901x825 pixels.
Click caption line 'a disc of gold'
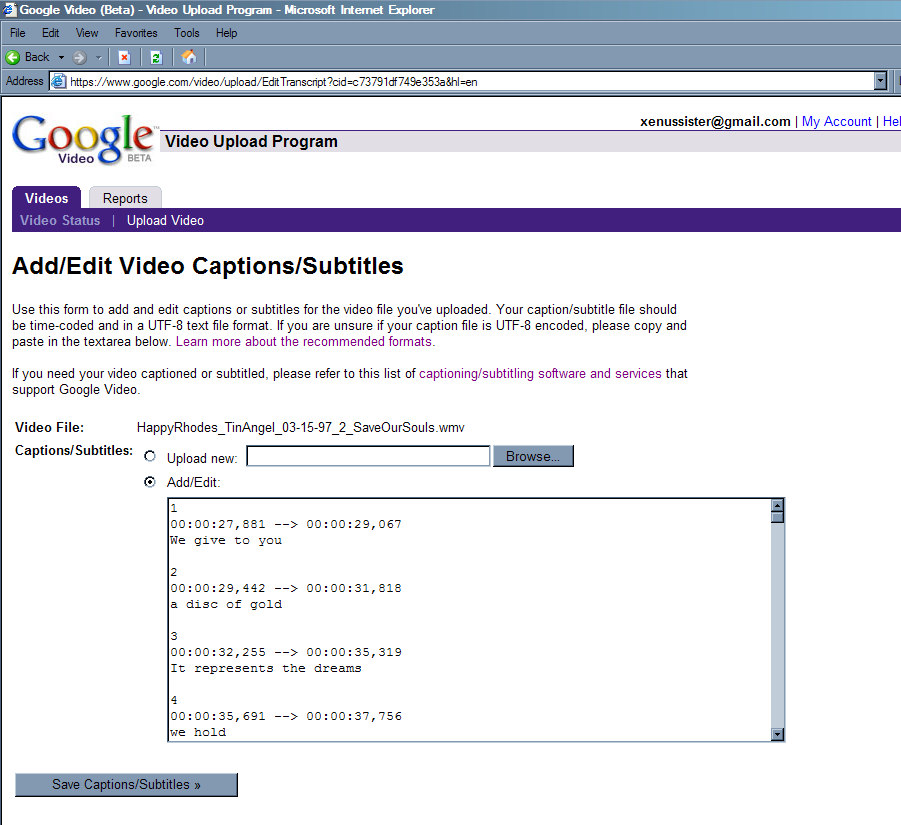pyautogui.click(x=226, y=604)
